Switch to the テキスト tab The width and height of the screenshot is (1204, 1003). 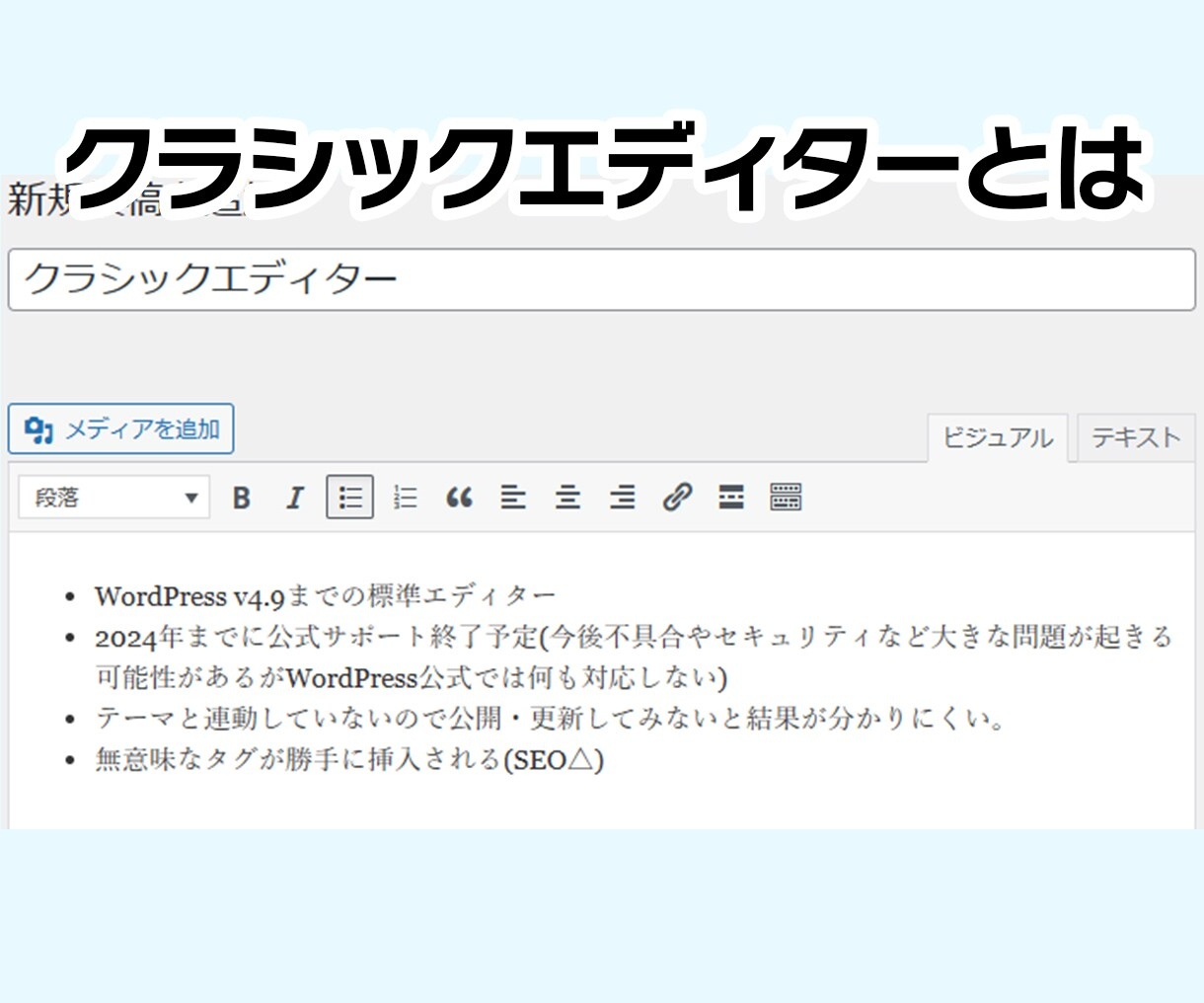pos(1136,438)
